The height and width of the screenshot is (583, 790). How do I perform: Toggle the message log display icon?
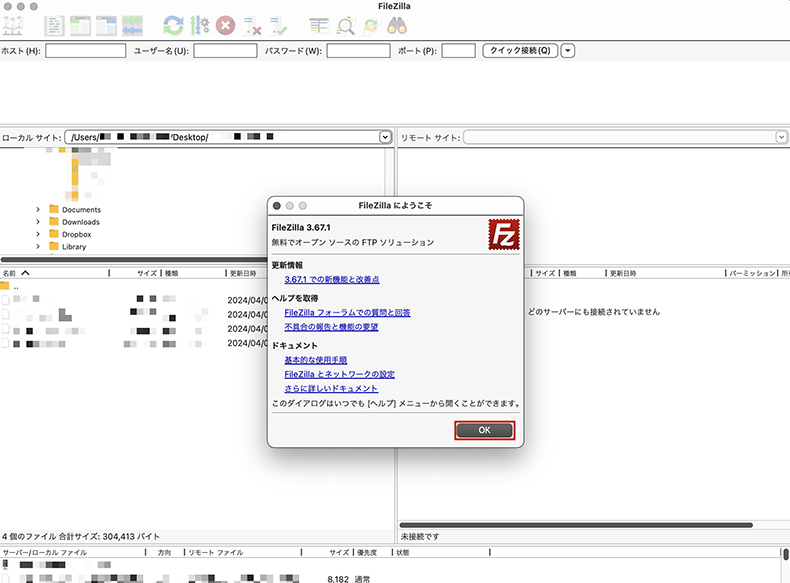[54, 26]
